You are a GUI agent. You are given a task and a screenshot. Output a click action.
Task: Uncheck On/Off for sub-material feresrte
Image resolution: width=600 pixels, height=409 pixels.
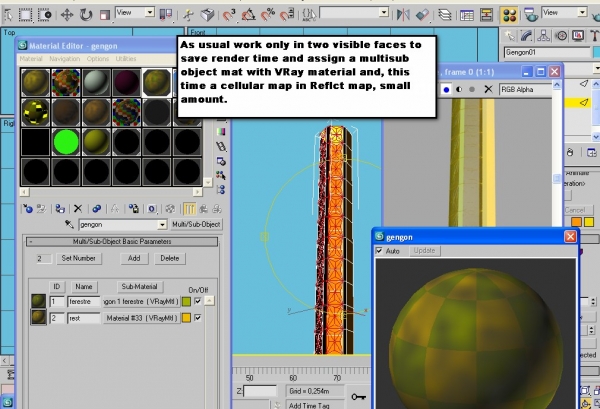197,301
